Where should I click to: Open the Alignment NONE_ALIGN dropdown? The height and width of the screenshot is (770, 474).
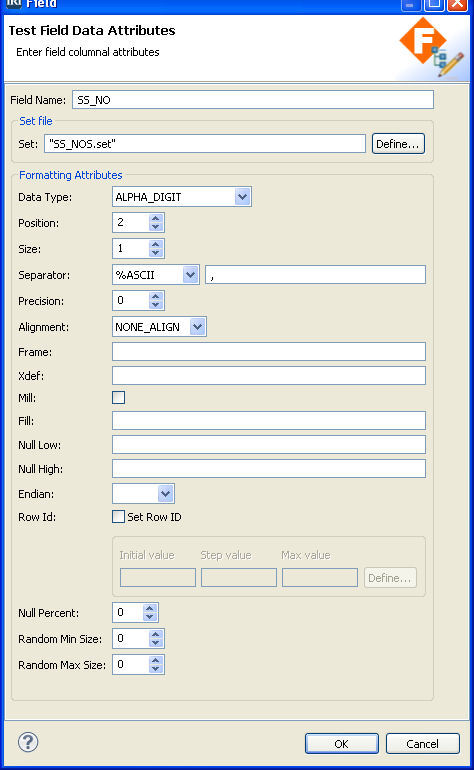(x=197, y=327)
